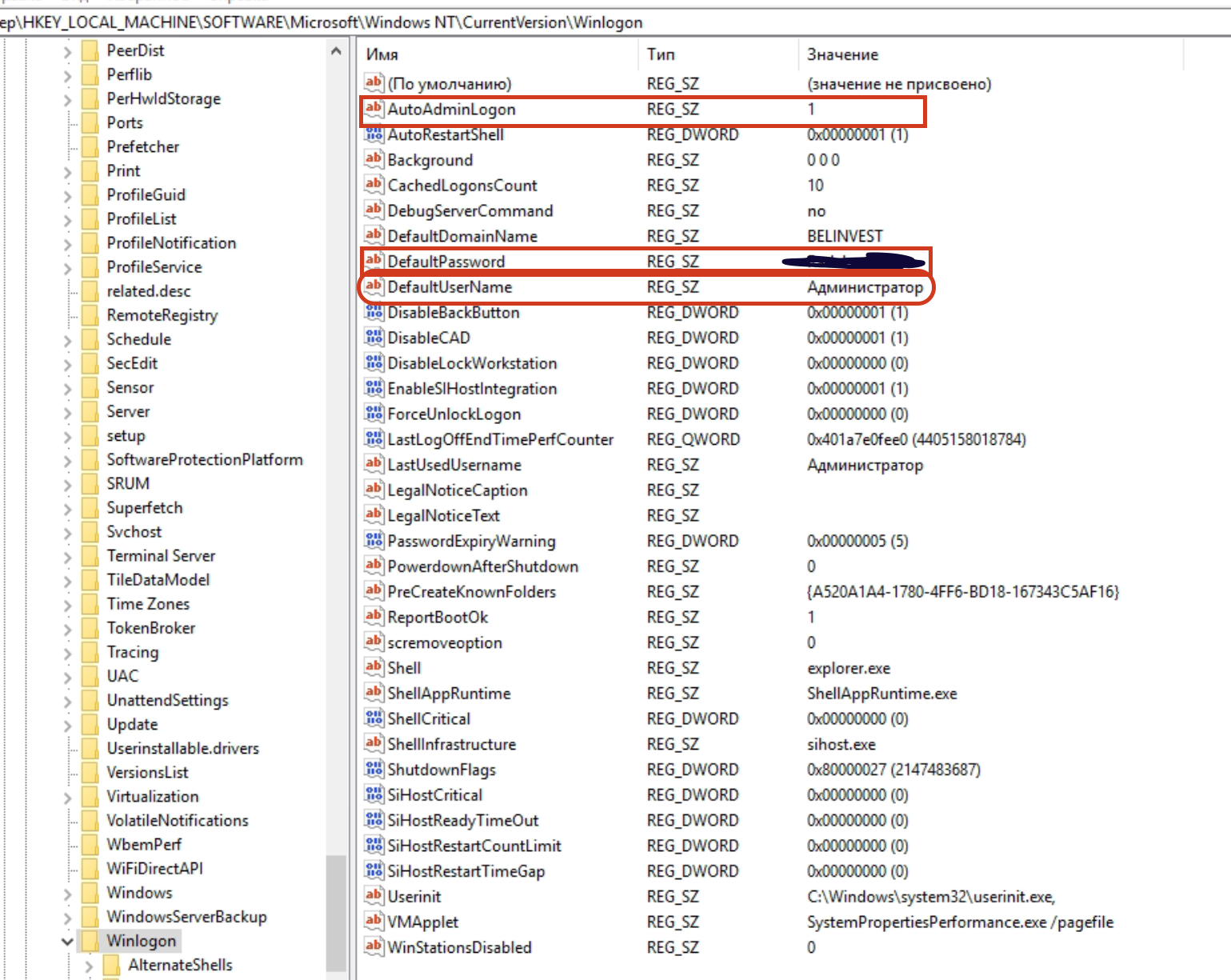Expand the ProfileList key
Image resolution: width=1231 pixels, height=980 pixels.
[x=67, y=220]
